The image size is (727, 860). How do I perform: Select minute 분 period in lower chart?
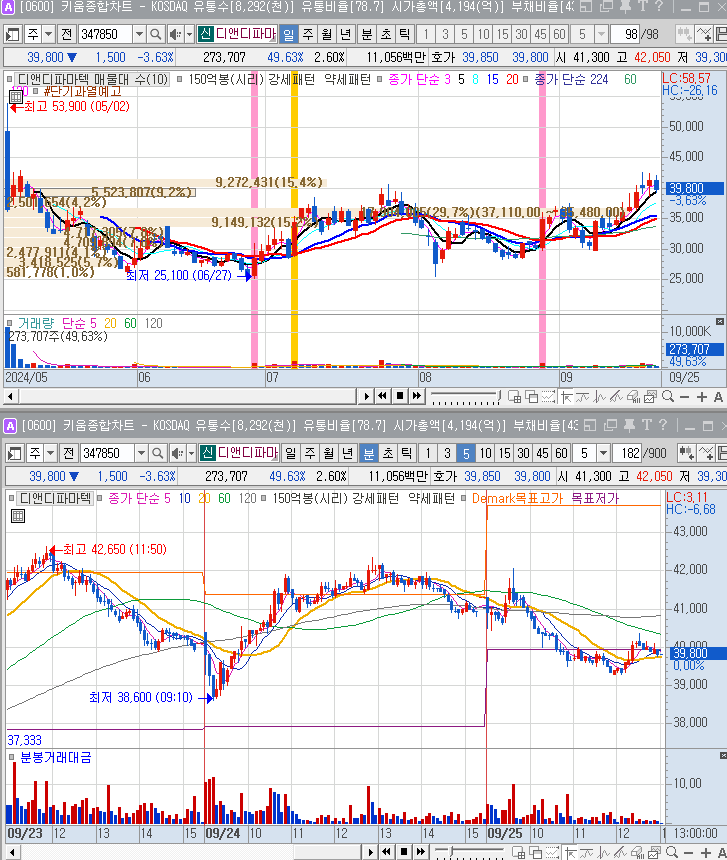[369, 454]
